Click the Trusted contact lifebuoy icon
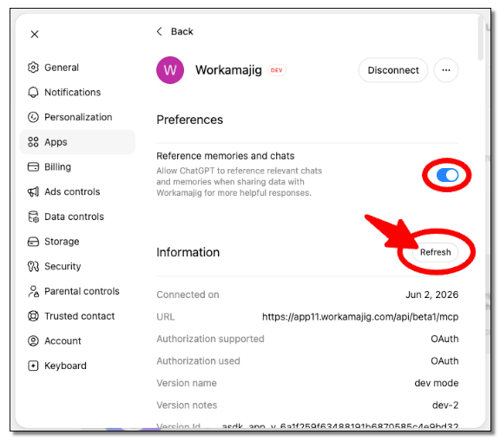 click(33, 316)
